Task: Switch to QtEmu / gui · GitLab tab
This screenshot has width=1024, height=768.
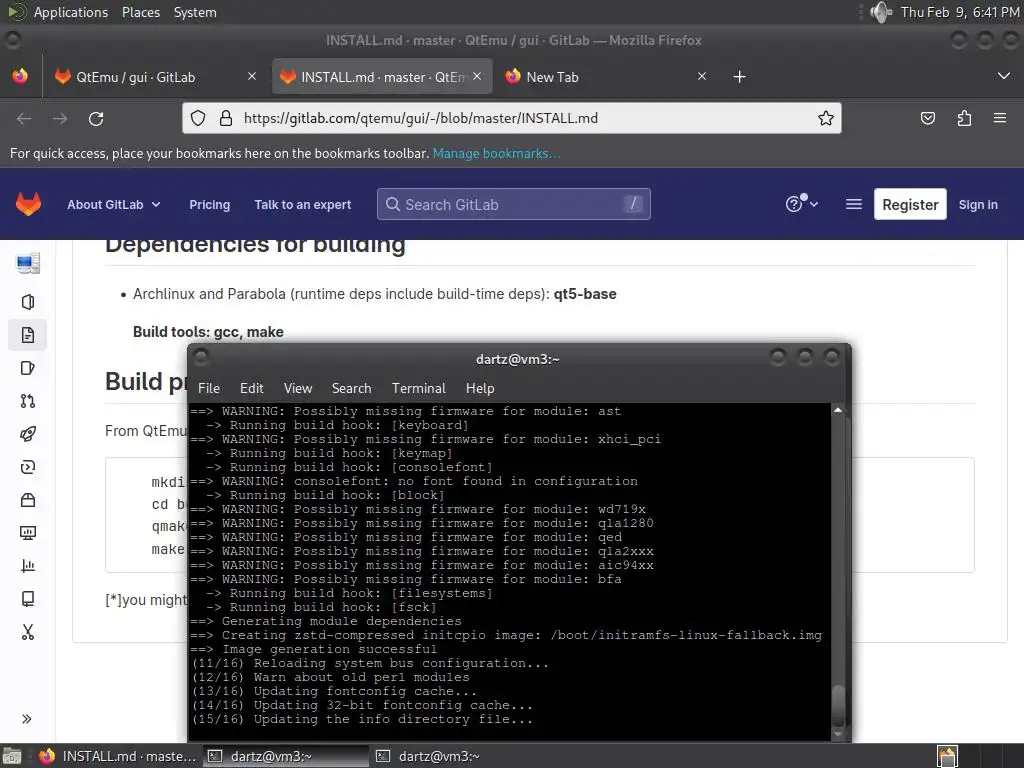Action: point(154,77)
